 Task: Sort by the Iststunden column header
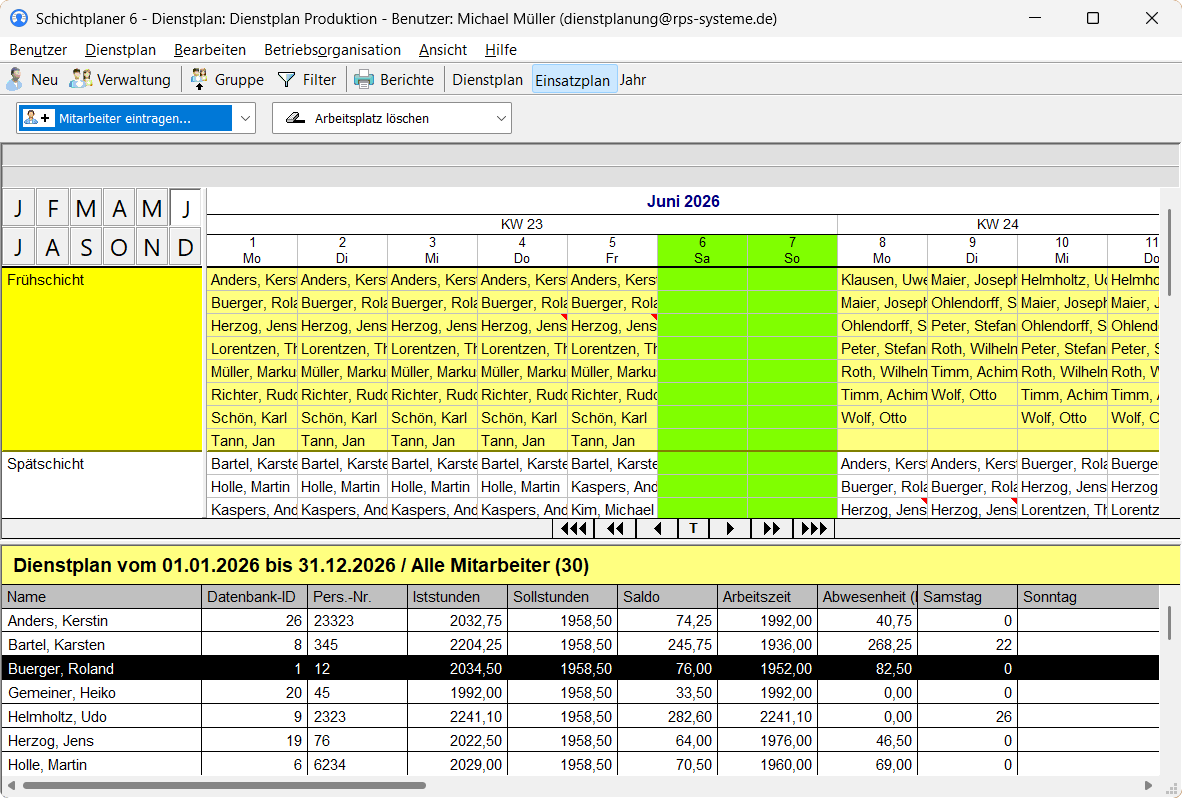coord(458,597)
